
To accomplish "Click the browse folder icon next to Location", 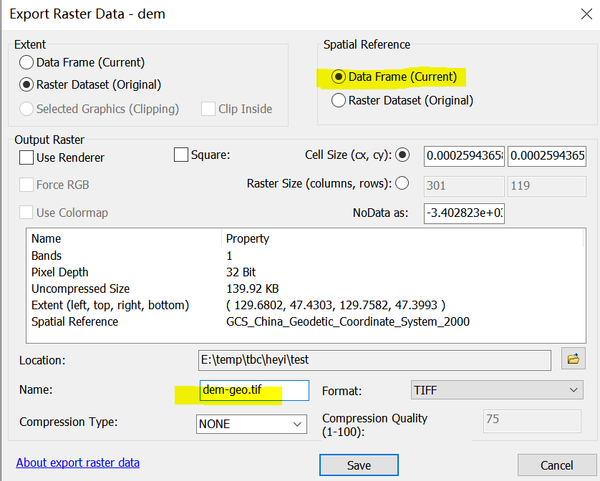I will [x=574, y=358].
